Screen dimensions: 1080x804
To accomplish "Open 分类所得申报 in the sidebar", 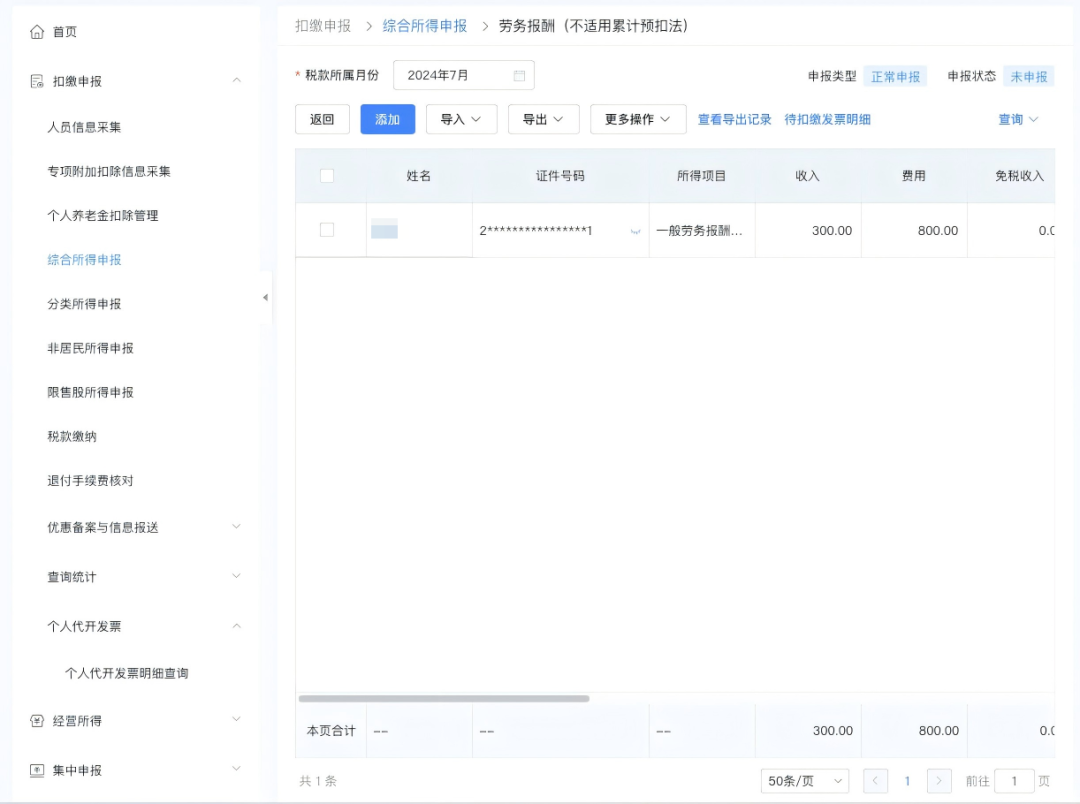I will (x=84, y=304).
